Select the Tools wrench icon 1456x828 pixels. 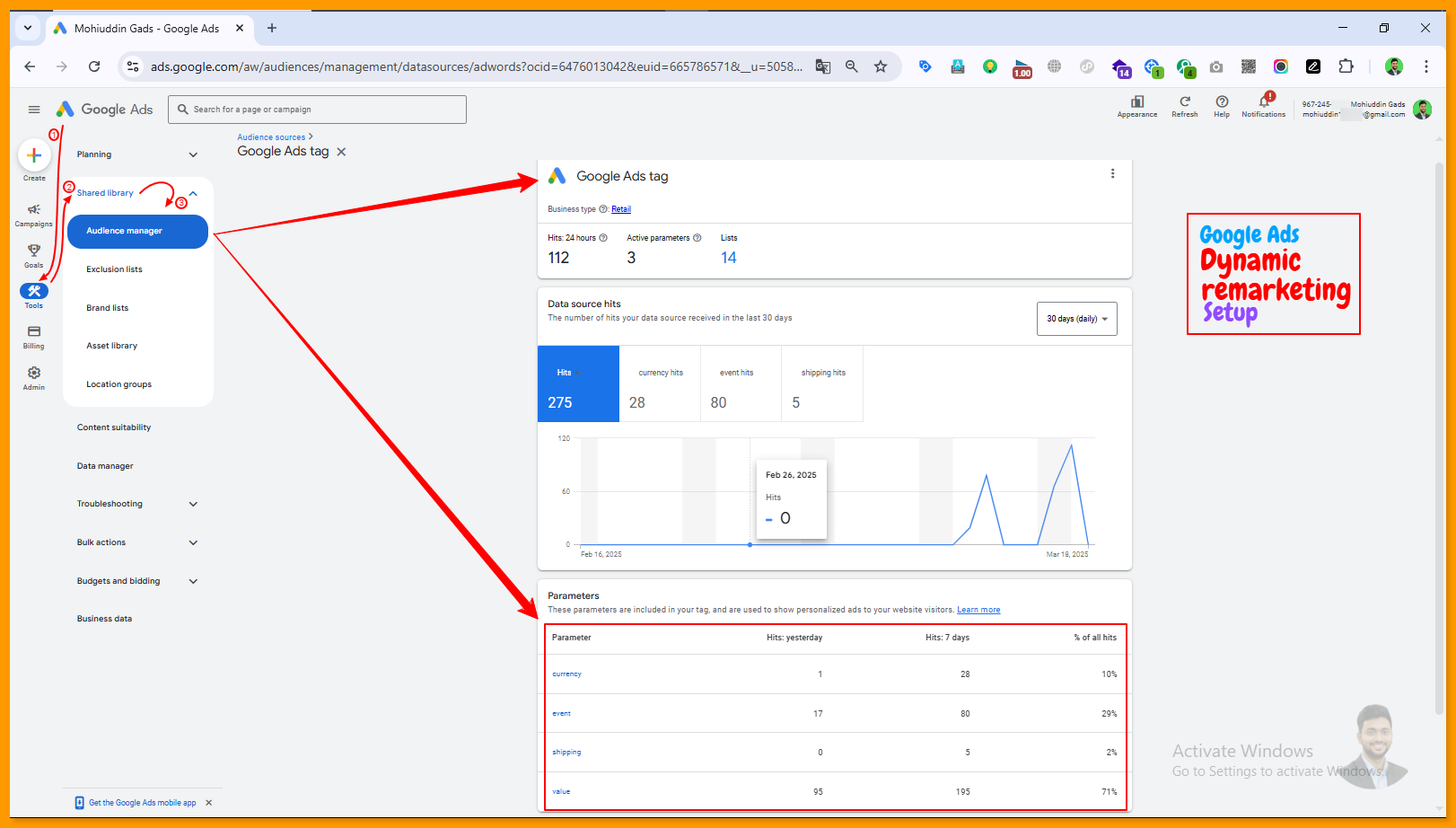tap(34, 291)
